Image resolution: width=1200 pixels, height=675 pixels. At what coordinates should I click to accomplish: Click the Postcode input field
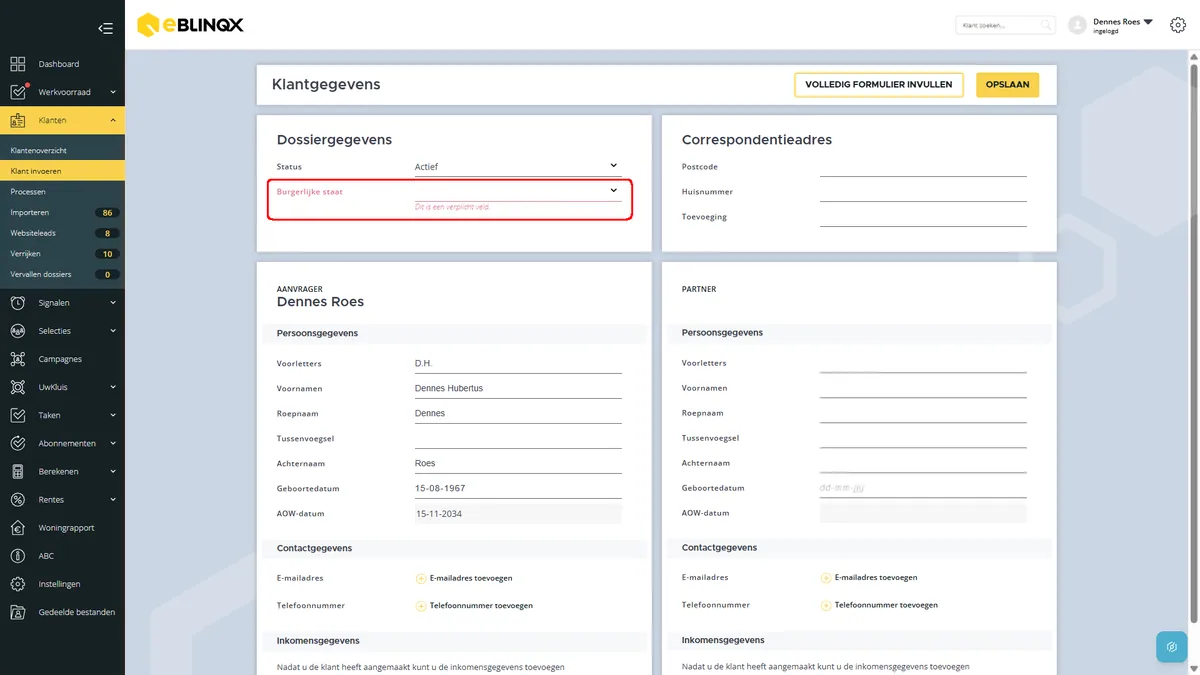923,167
